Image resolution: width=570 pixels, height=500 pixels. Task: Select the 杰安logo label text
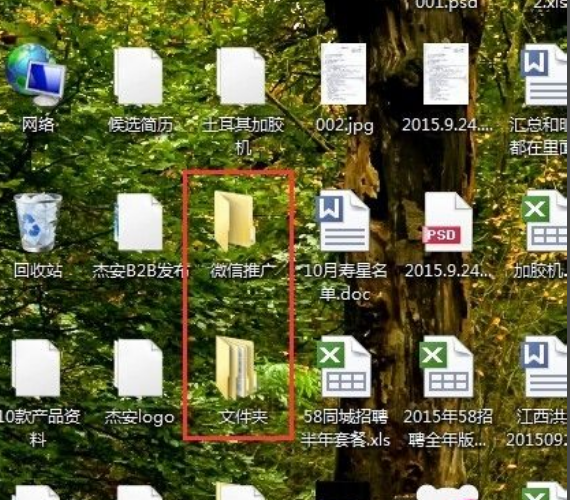[140, 417]
